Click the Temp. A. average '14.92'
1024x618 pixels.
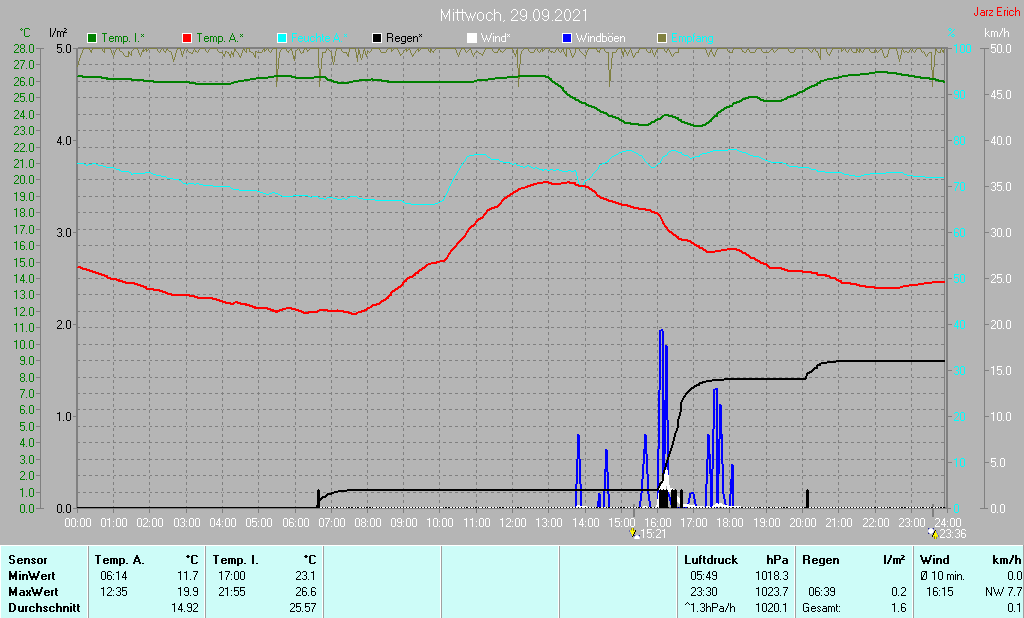184,608
